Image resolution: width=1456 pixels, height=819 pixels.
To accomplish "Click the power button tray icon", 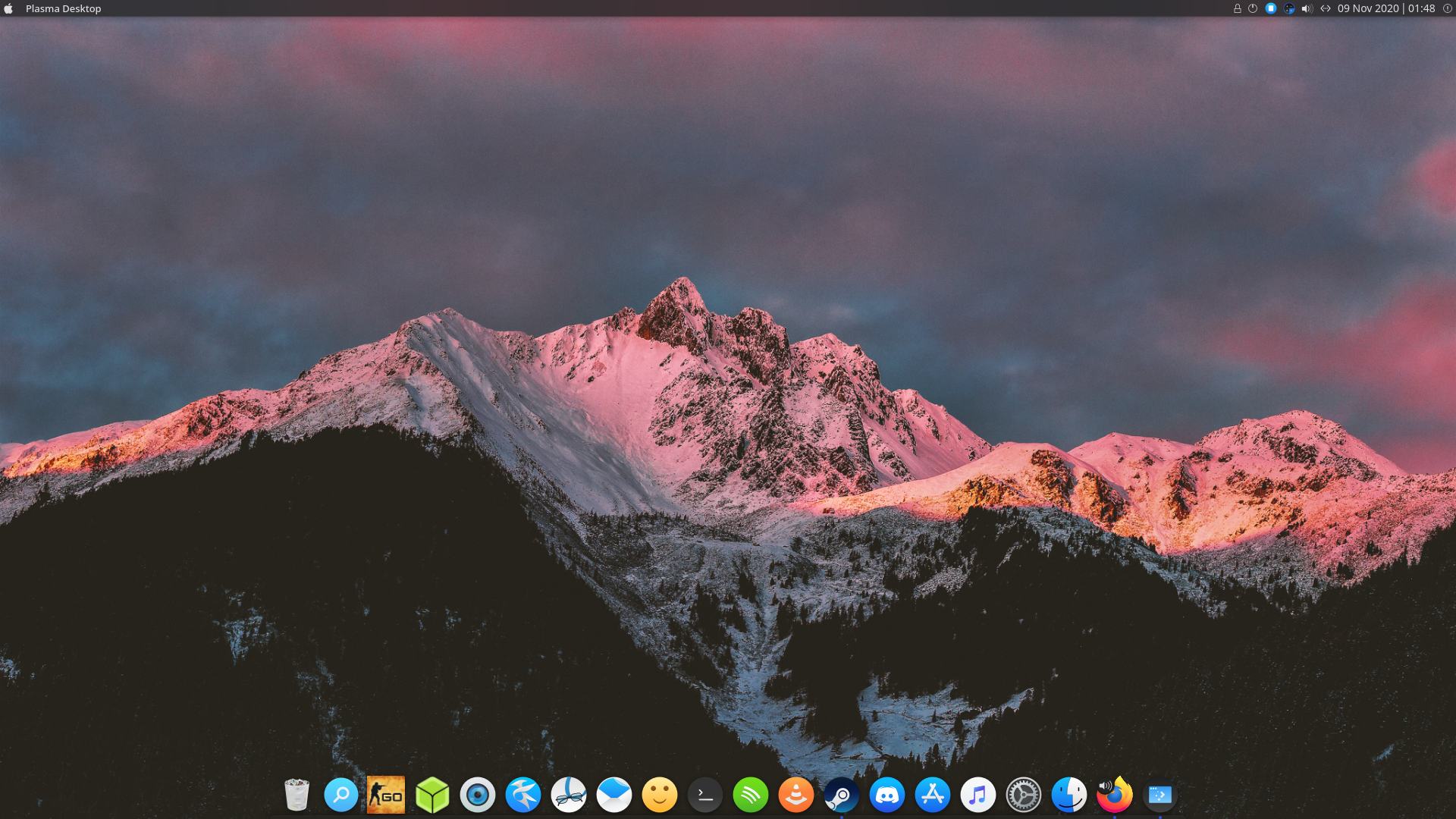I will pyautogui.click(x=1253, y=8).
